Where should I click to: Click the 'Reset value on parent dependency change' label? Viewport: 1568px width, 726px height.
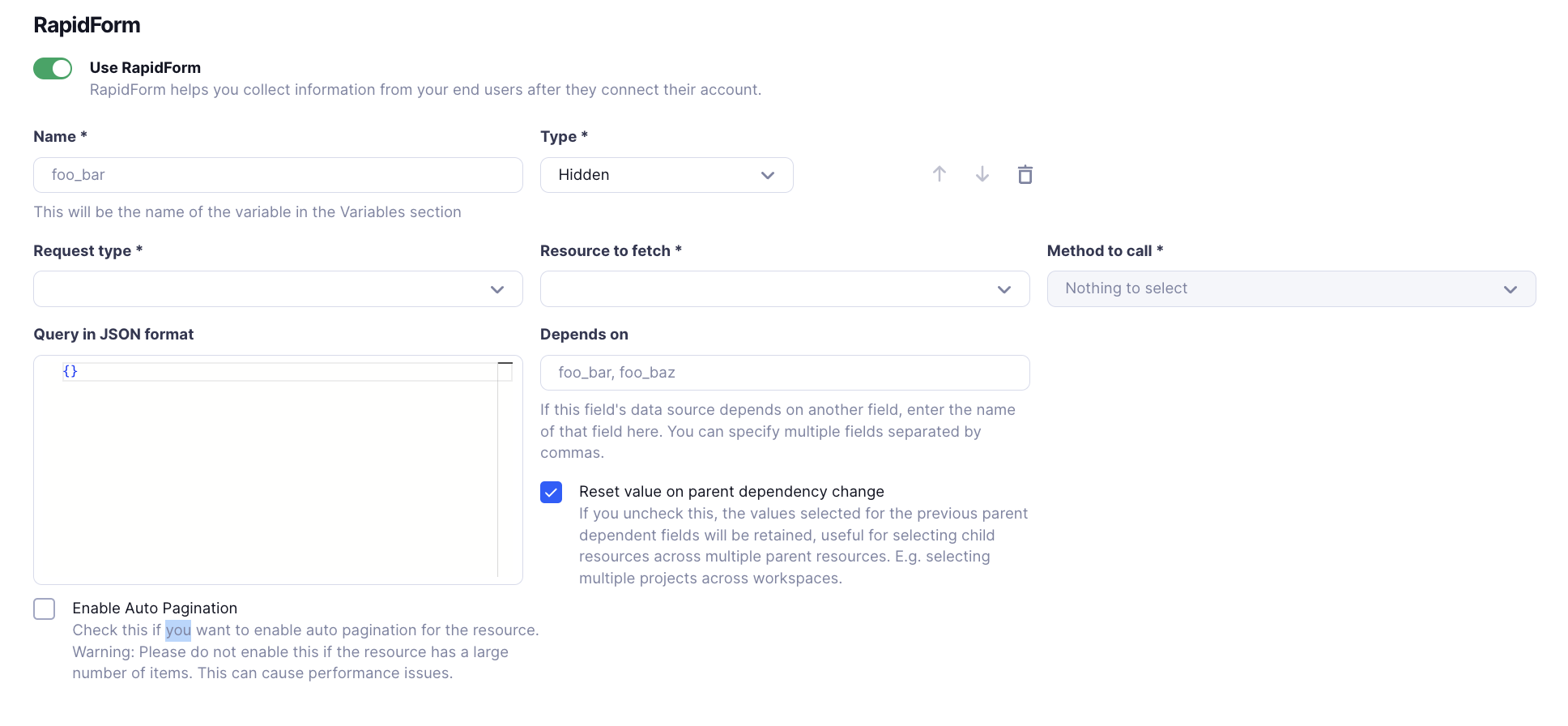(731, 492)
